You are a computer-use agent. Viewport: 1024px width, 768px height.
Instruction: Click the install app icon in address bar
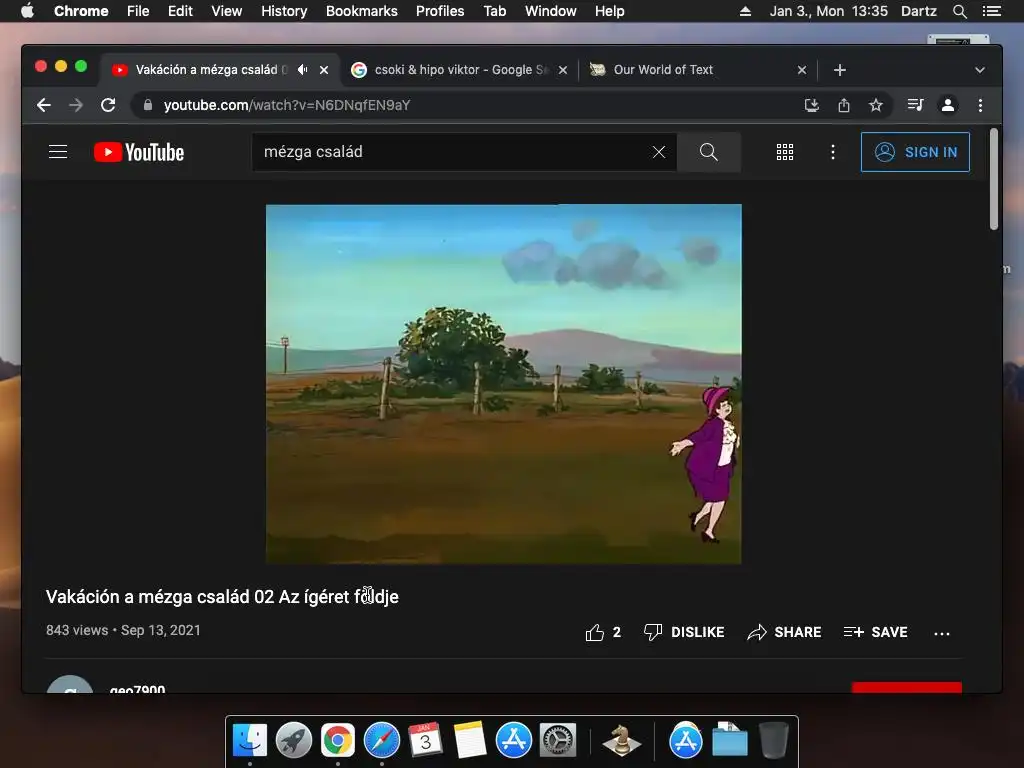click(812, 105)
